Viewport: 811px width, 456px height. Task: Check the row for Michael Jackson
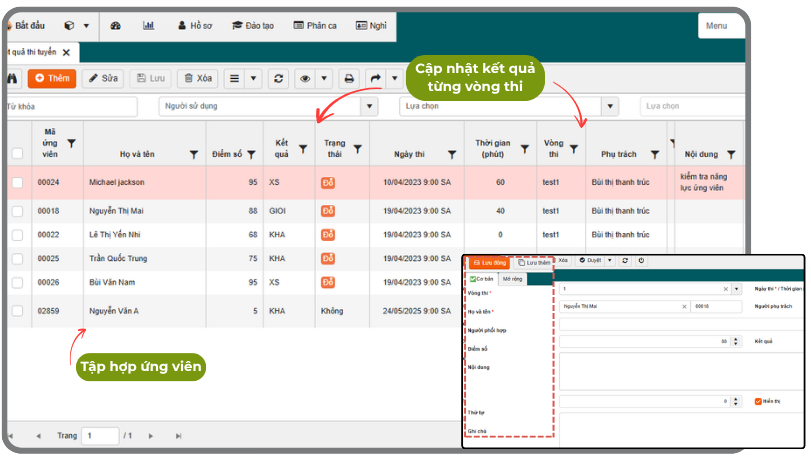coord(18,183)
